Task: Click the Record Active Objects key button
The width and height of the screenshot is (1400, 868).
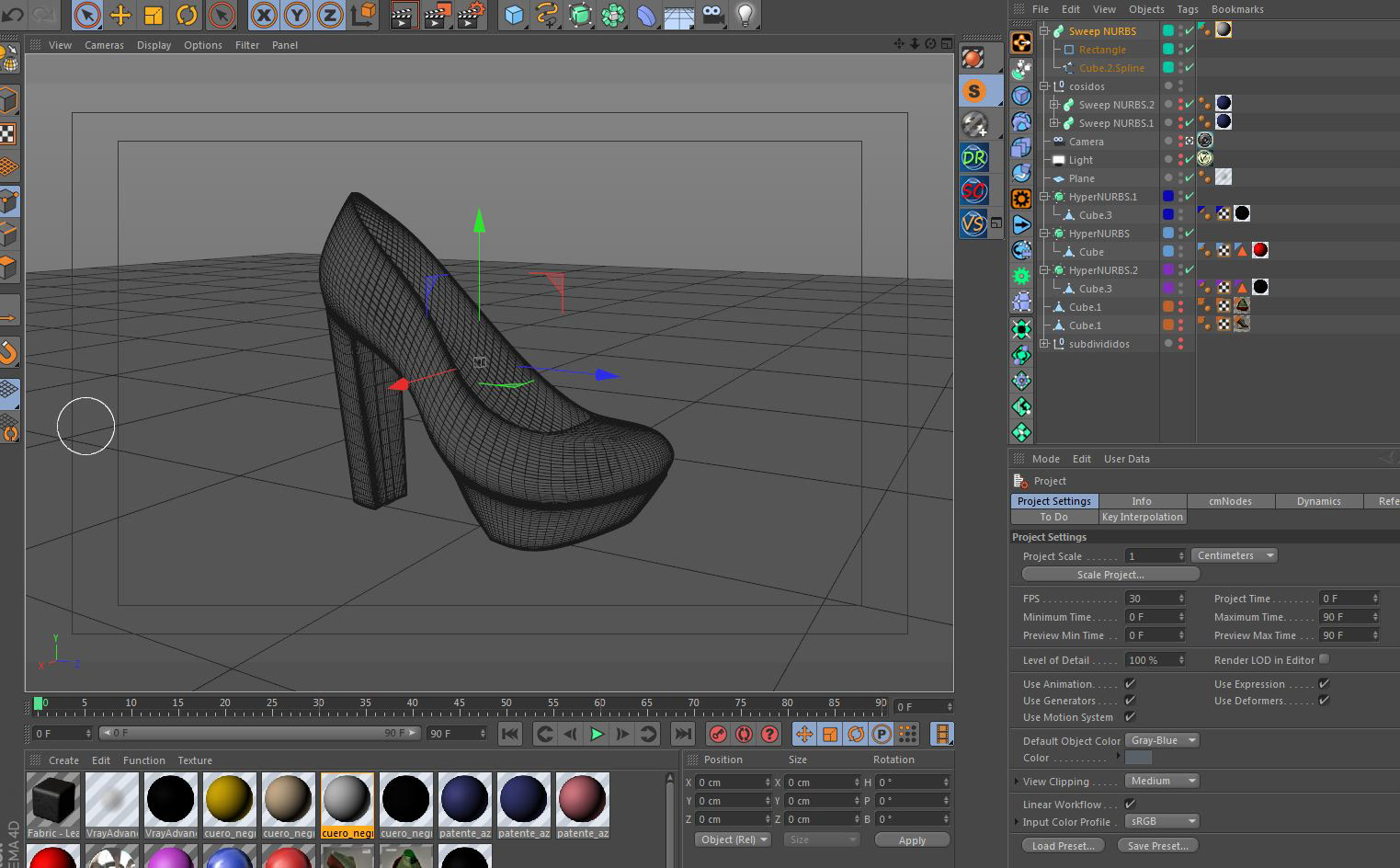Action: [x=718, y=734]
